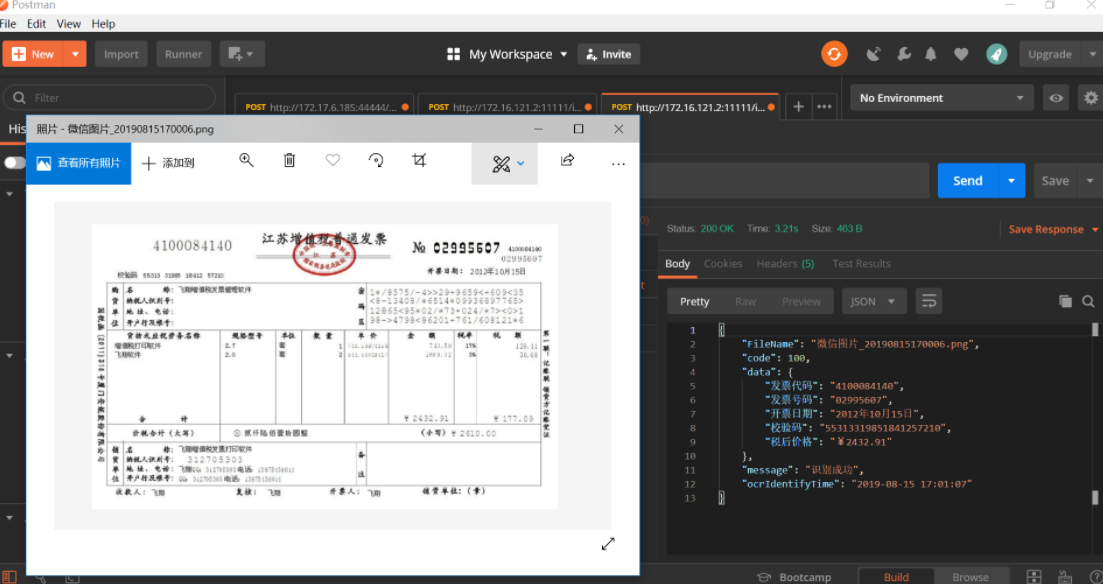Open the No Environment dropdown
1103x584 pixels.
(x=942, y=98)
